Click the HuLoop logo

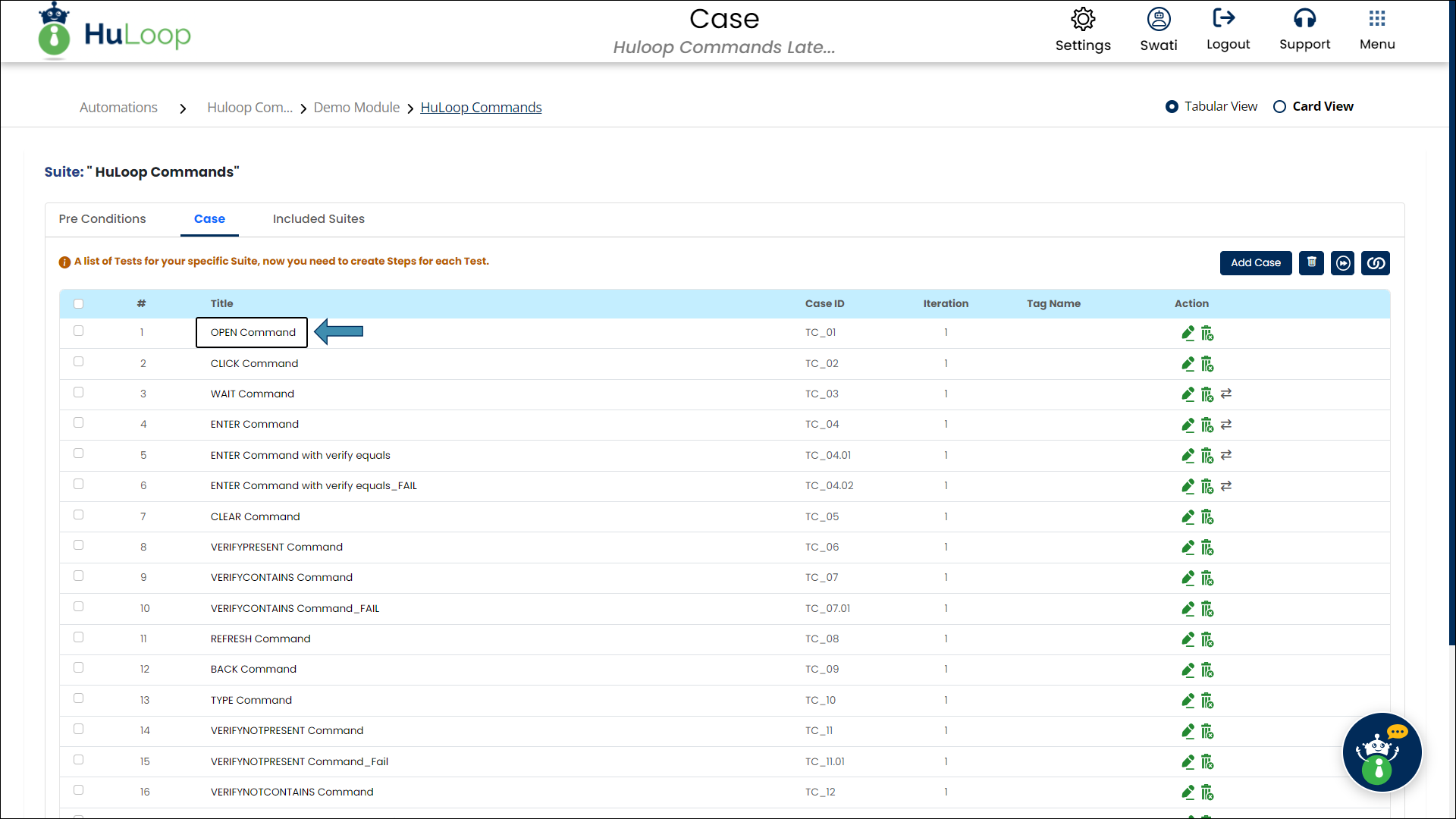pyautogui.click(x=115, y=31)
